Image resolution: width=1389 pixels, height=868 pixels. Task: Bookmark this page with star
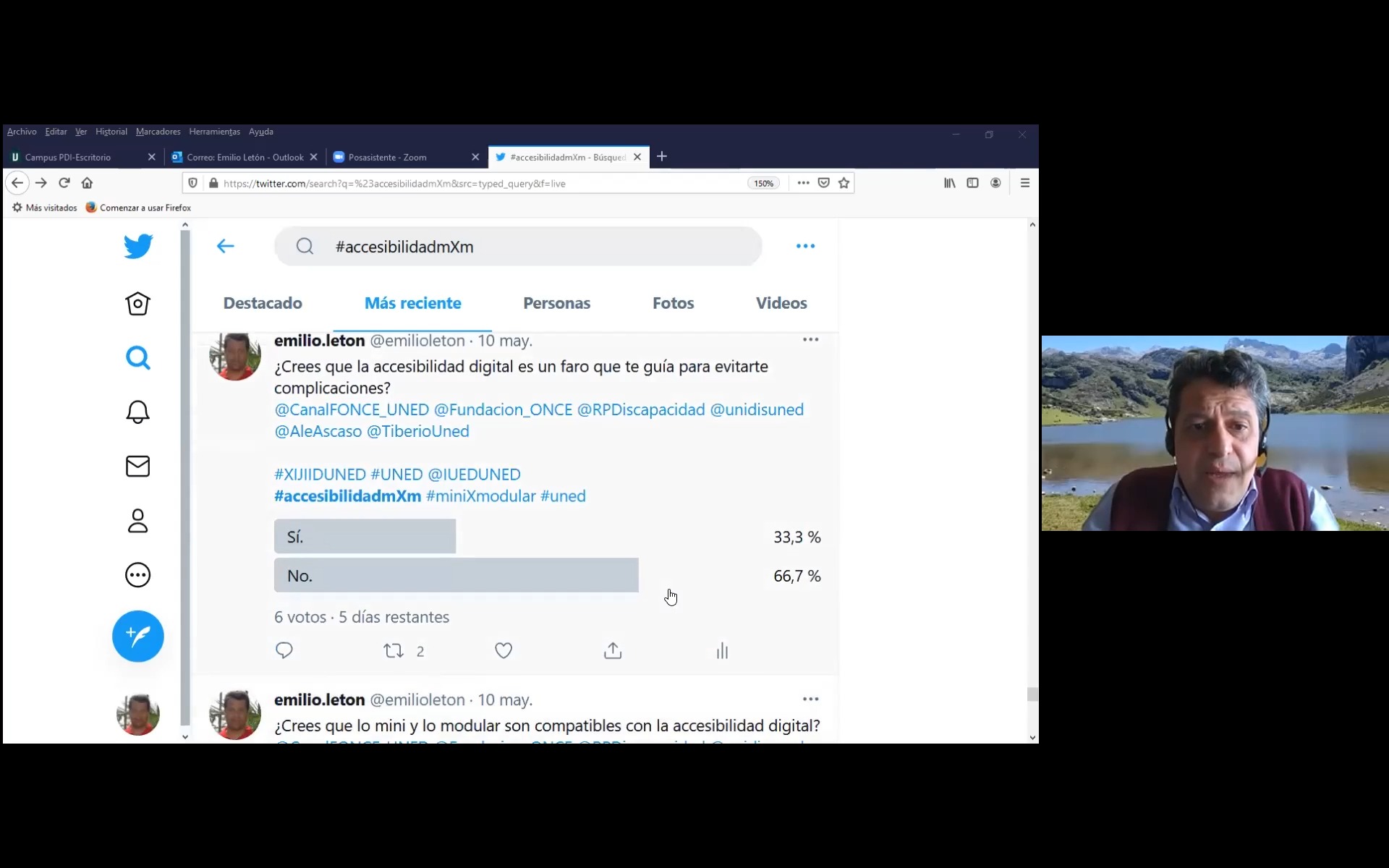tap(844, 183)
